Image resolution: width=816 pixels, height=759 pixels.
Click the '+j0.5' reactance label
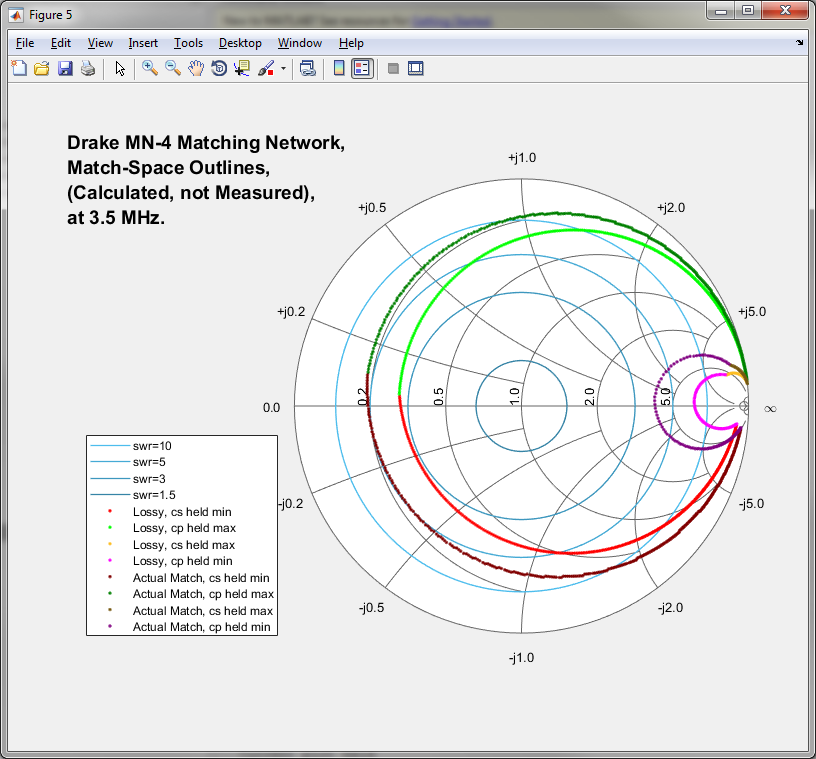(x=372, y=208)
